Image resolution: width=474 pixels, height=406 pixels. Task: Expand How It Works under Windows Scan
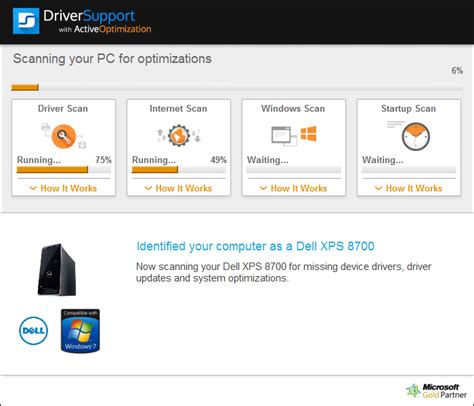[x=293, y=188]
